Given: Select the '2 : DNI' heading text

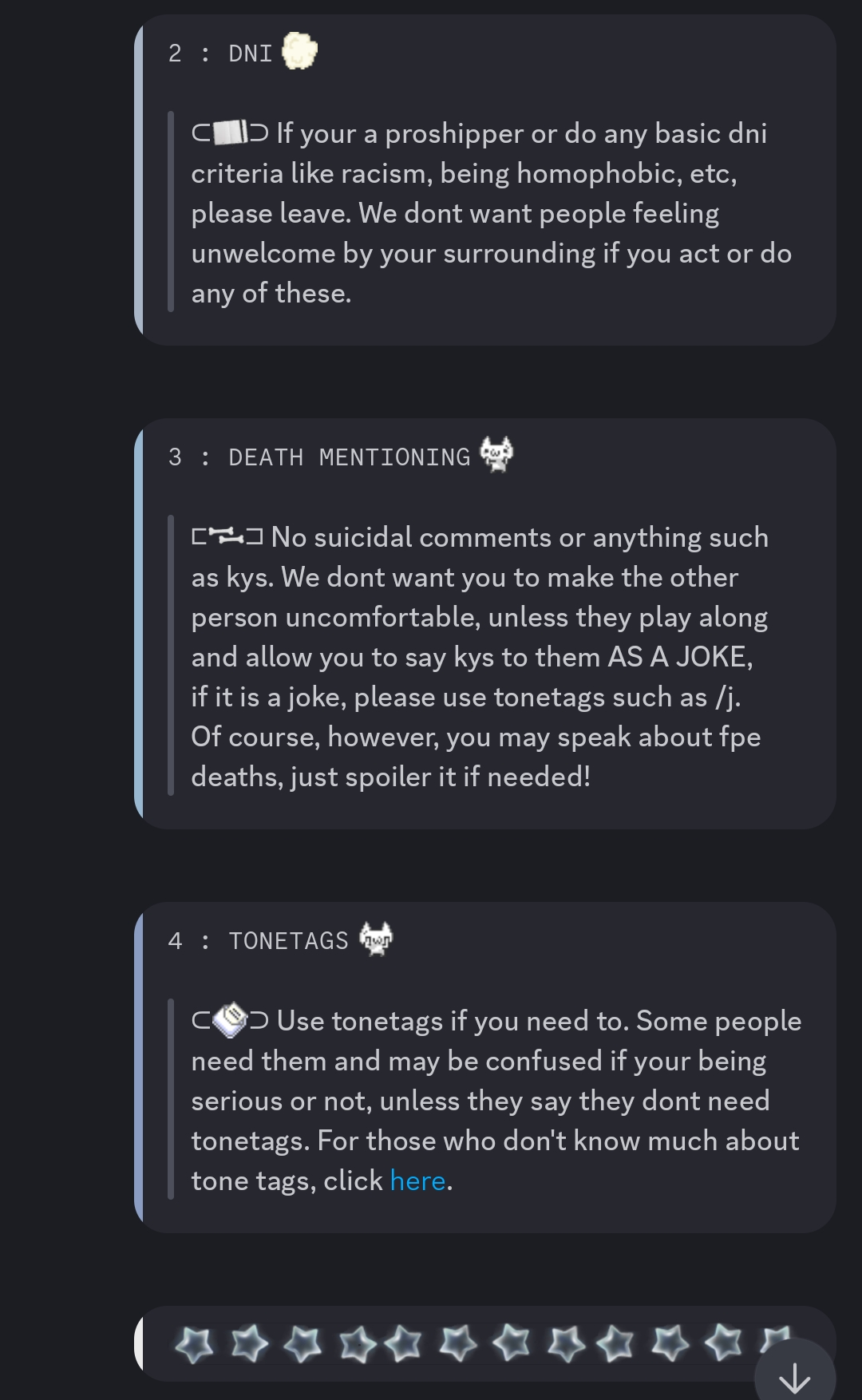Looking at the screenshot, I should [x=220, y=53].
